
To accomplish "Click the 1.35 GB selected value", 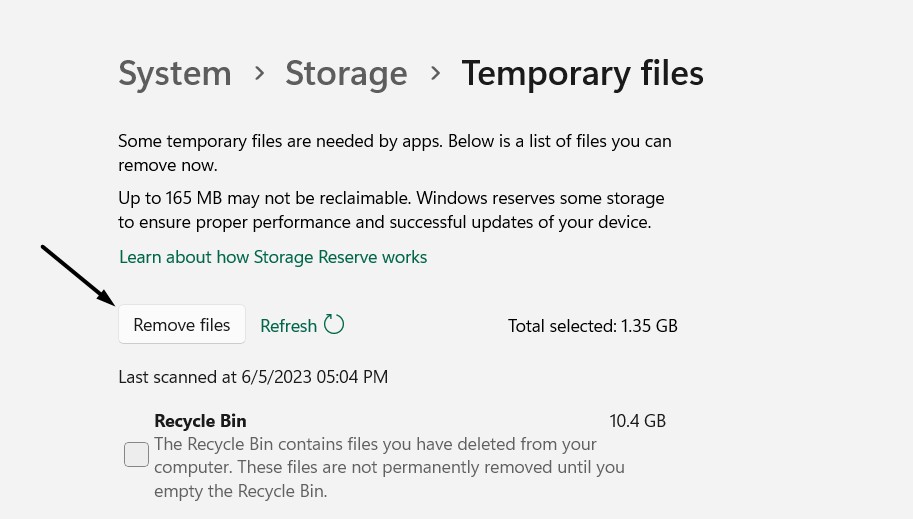I will coord(649,326).
